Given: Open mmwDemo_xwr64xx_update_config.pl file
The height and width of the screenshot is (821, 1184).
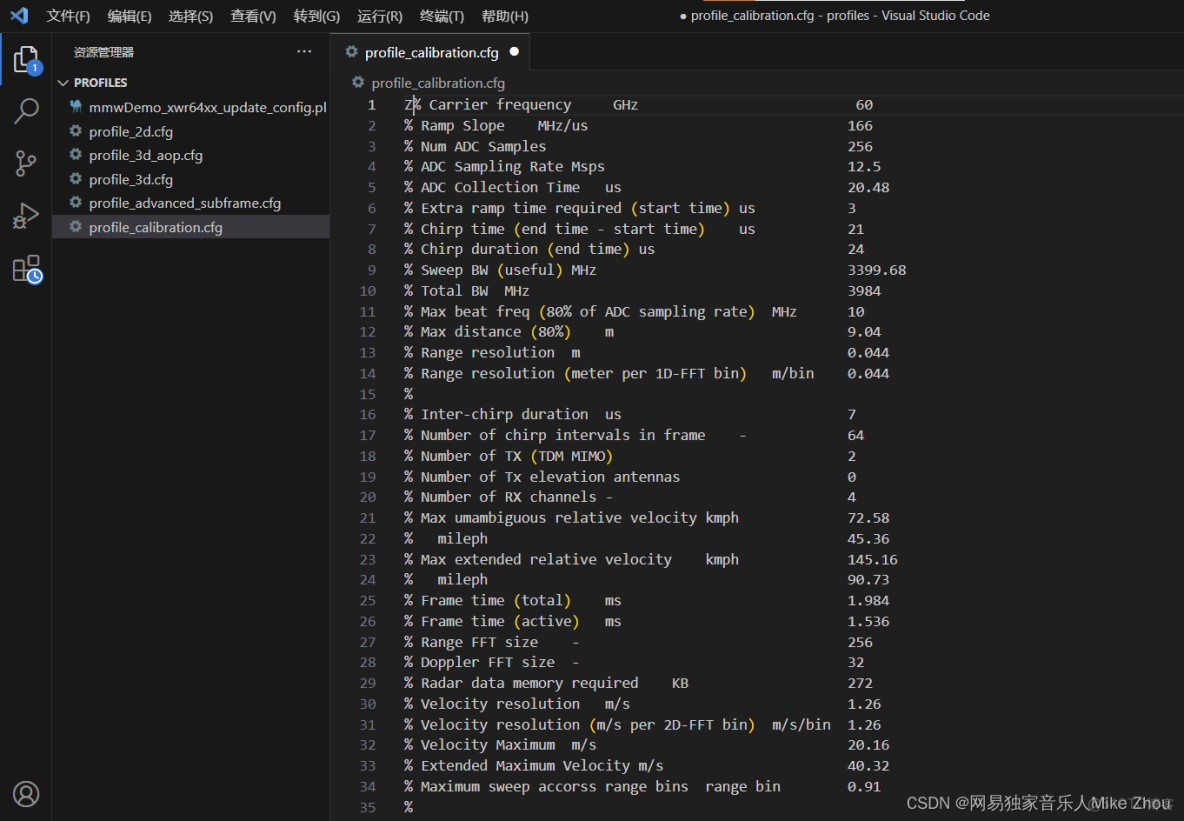Looking at the screenshot, I should [x=207, y=108].
